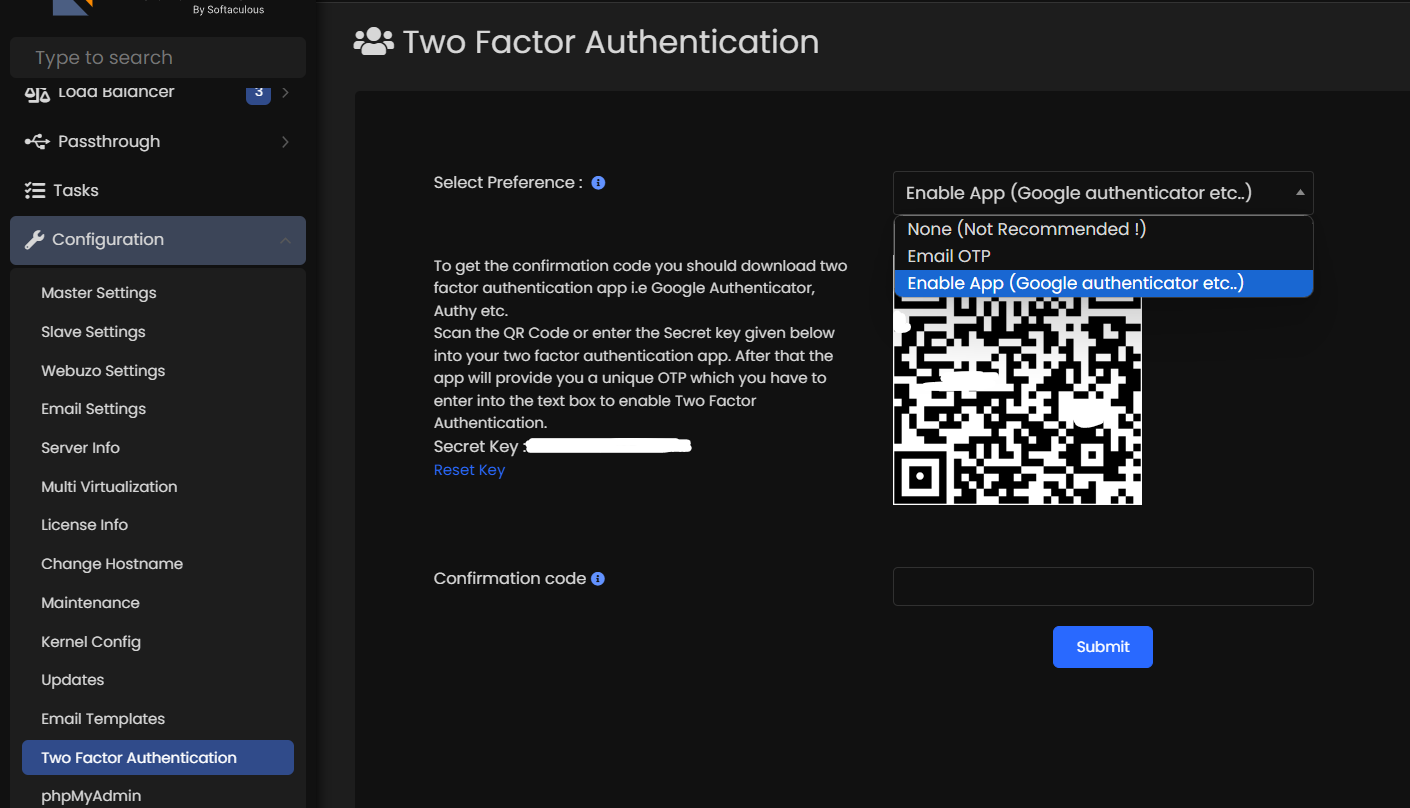Select Two Factor Authentication sidebar item
Screen dimensions: 1410x808
tap(158, 758)
